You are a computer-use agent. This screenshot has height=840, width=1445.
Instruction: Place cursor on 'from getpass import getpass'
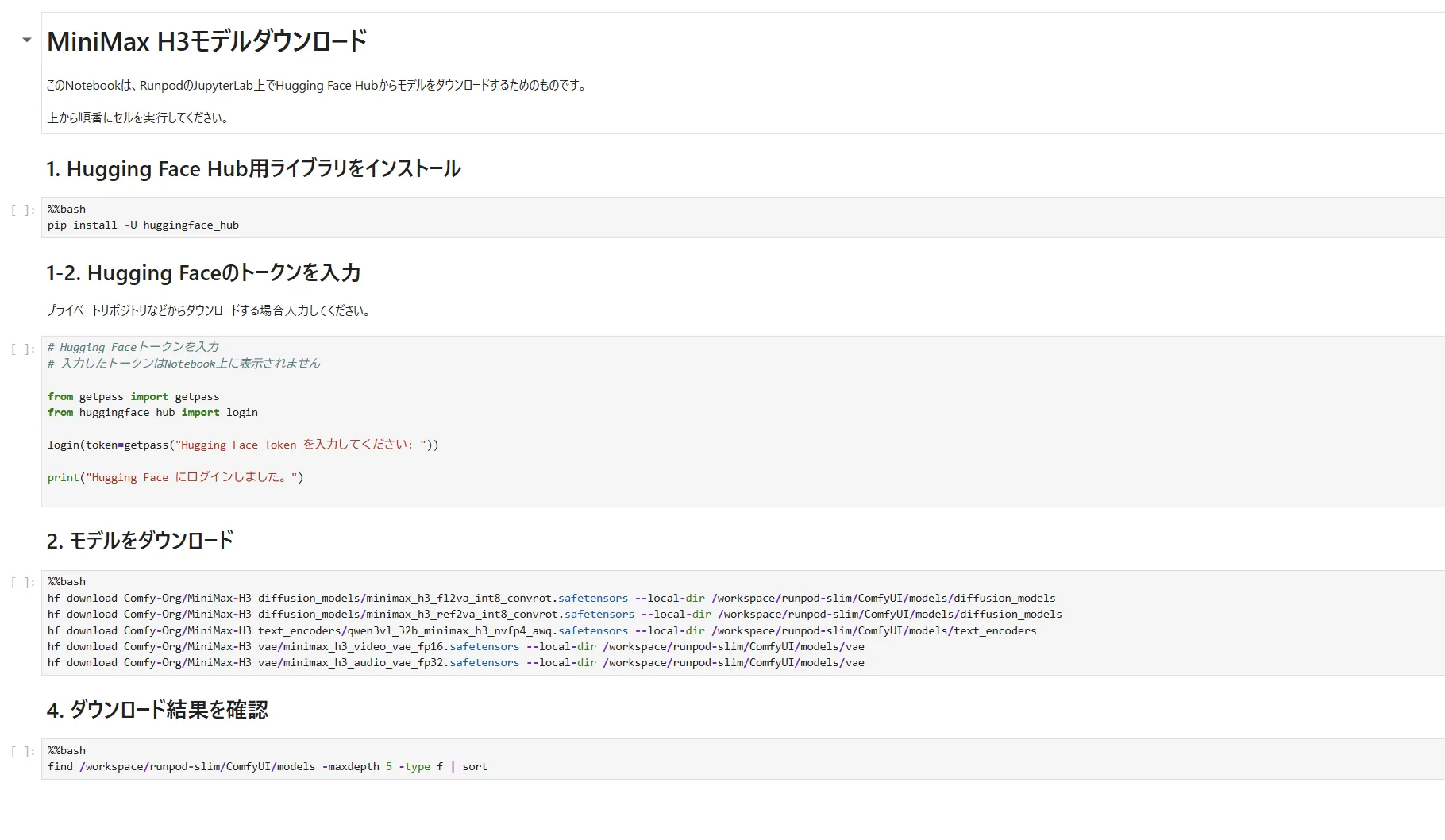tap(133, 397)
